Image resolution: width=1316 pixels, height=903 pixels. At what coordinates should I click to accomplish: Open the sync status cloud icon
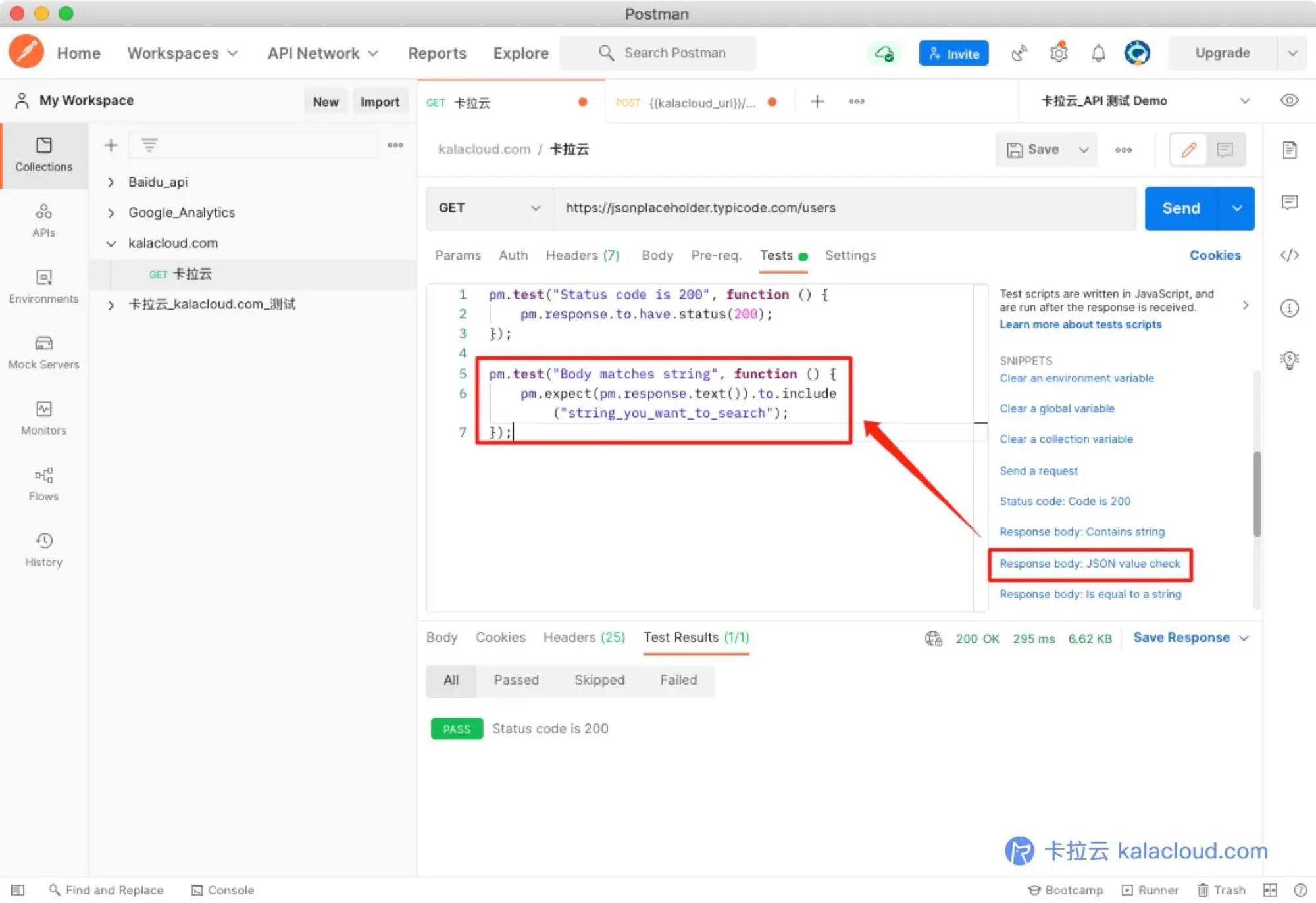[x=884, y=53]
